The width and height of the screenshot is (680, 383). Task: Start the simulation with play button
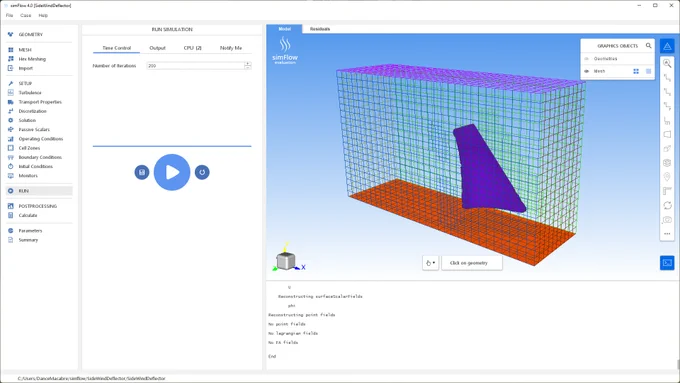tap(172, 172)
